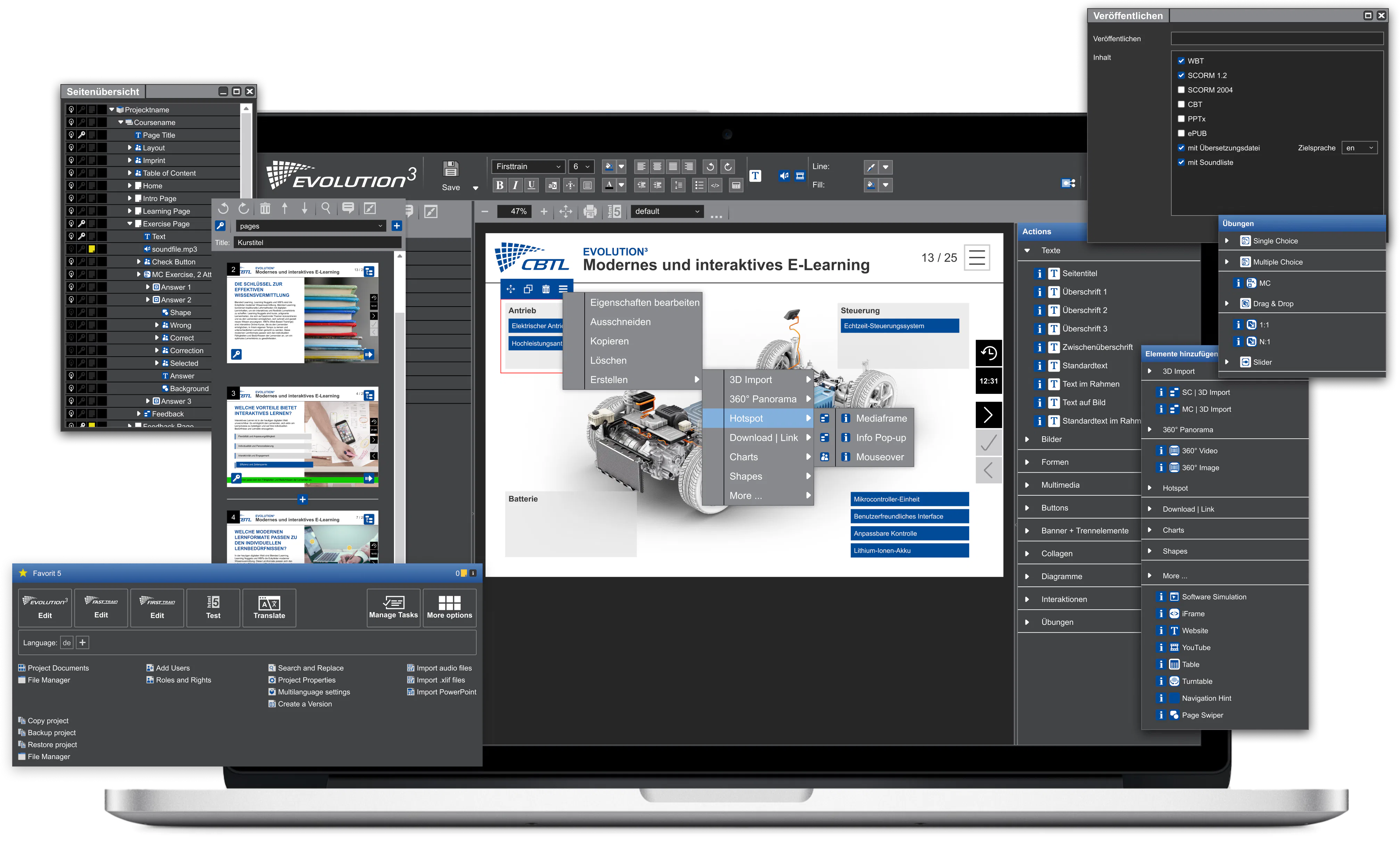1400x862 pixels.
Task: Open the Fill color picker
Action: pyautogui.click(x=878, y=185)
